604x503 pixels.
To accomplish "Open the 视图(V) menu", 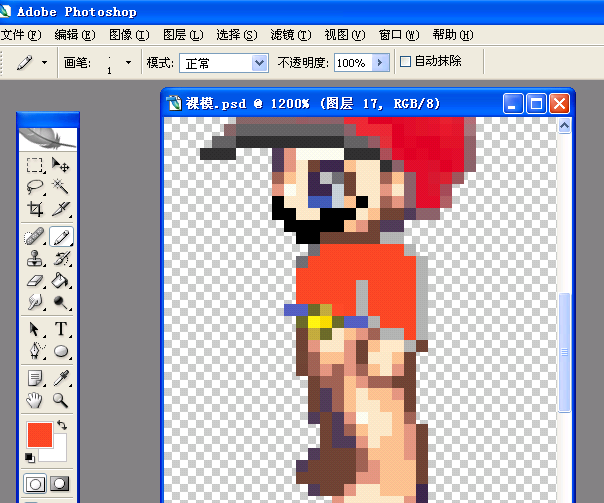I will tap(345, 35).
